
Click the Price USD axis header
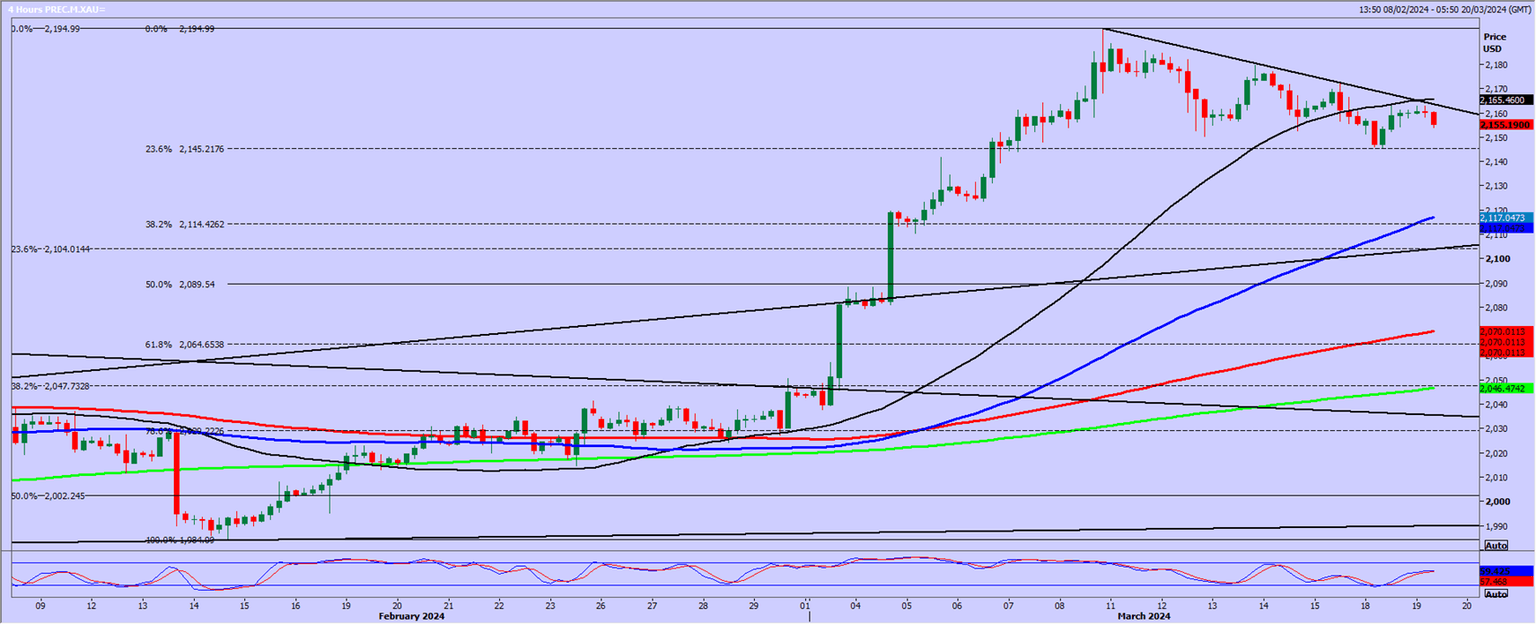click(1494, 41)
